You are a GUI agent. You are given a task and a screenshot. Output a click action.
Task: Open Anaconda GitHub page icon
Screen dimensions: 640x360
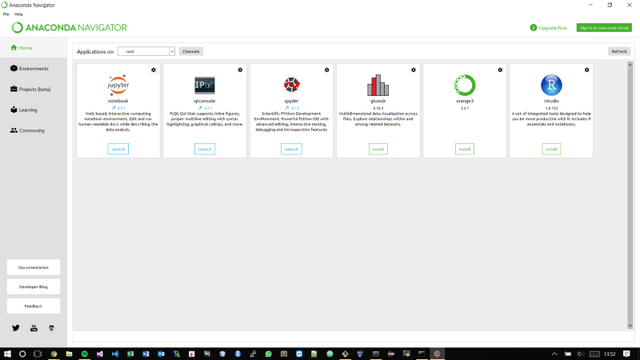pyautogui.click(x=51, y=328)
